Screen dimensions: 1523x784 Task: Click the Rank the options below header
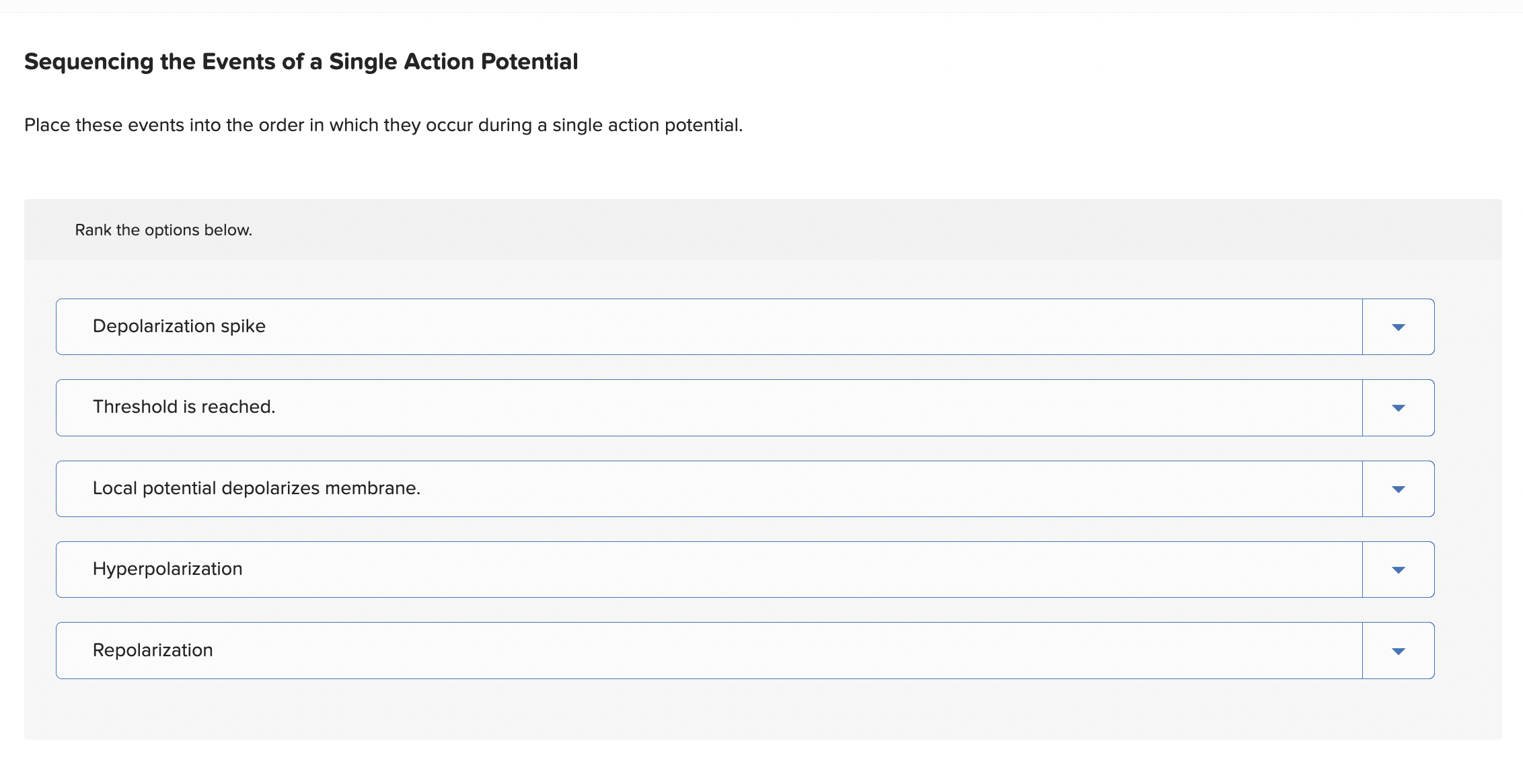pyautogui.click(x=163, y=229)
